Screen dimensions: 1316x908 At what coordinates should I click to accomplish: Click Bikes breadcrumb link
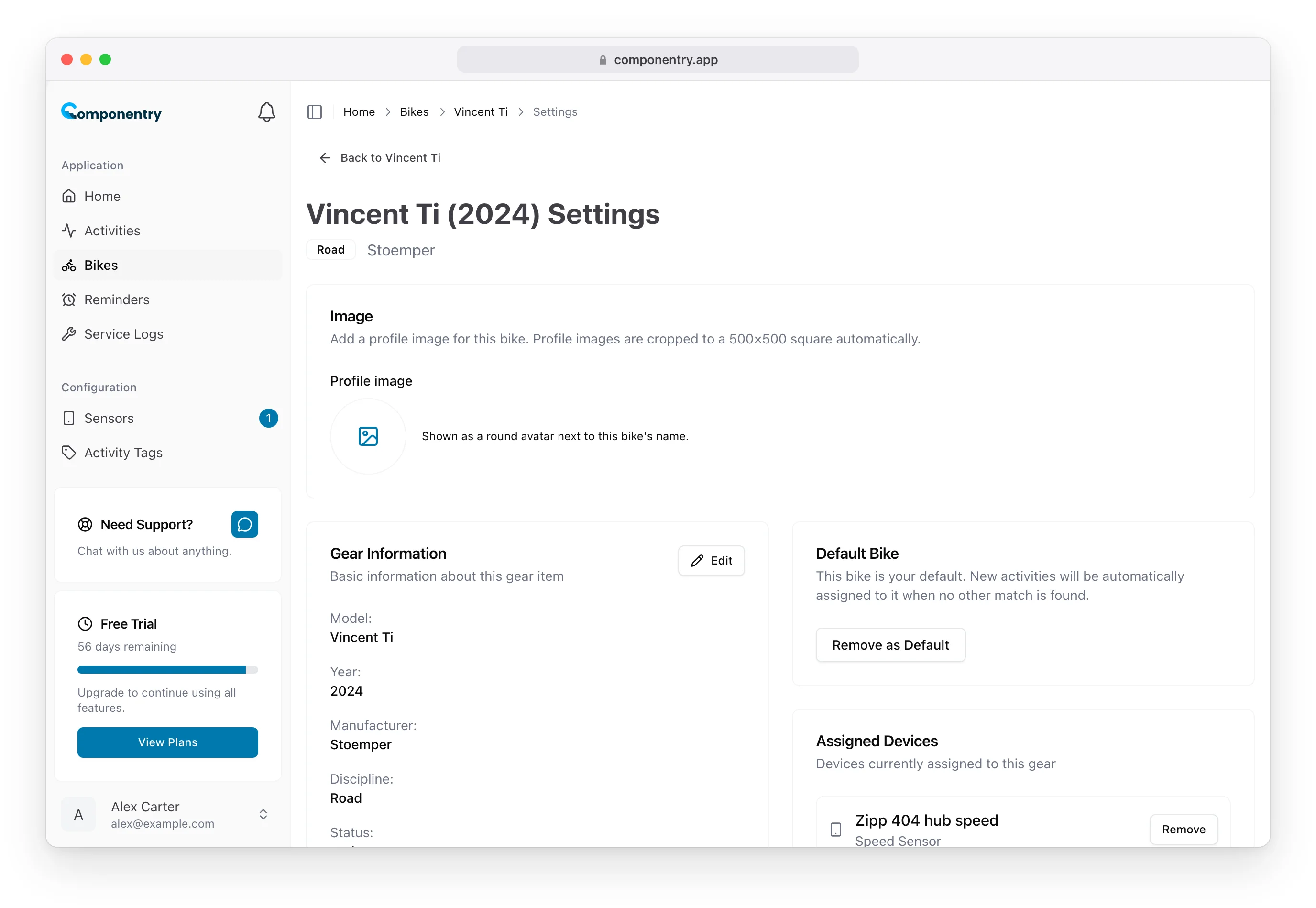(414, 112)
